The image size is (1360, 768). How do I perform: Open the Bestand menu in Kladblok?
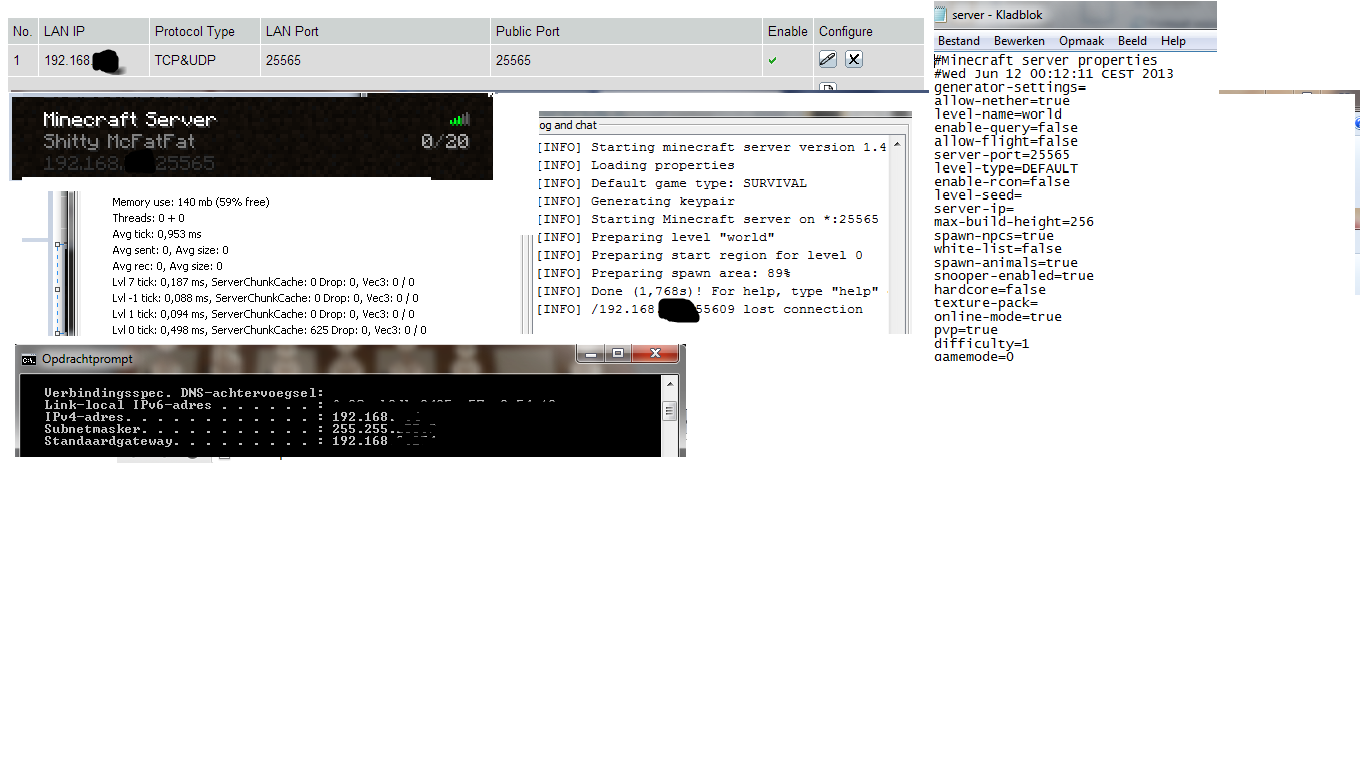(x=958, y=41)
